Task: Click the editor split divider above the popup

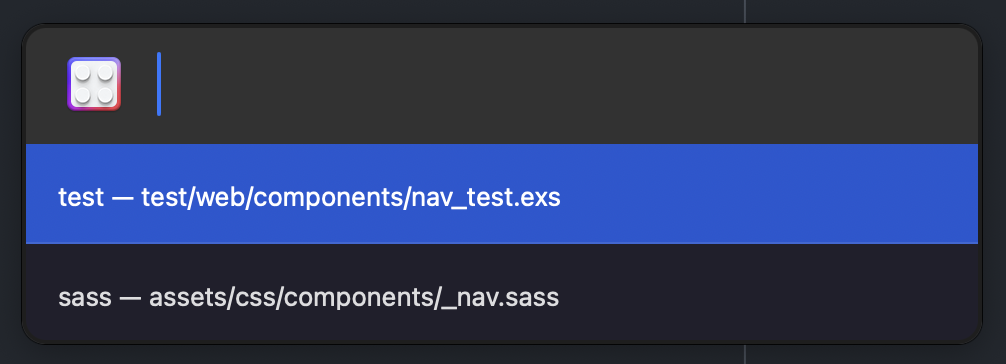Action: coord(745,10)
